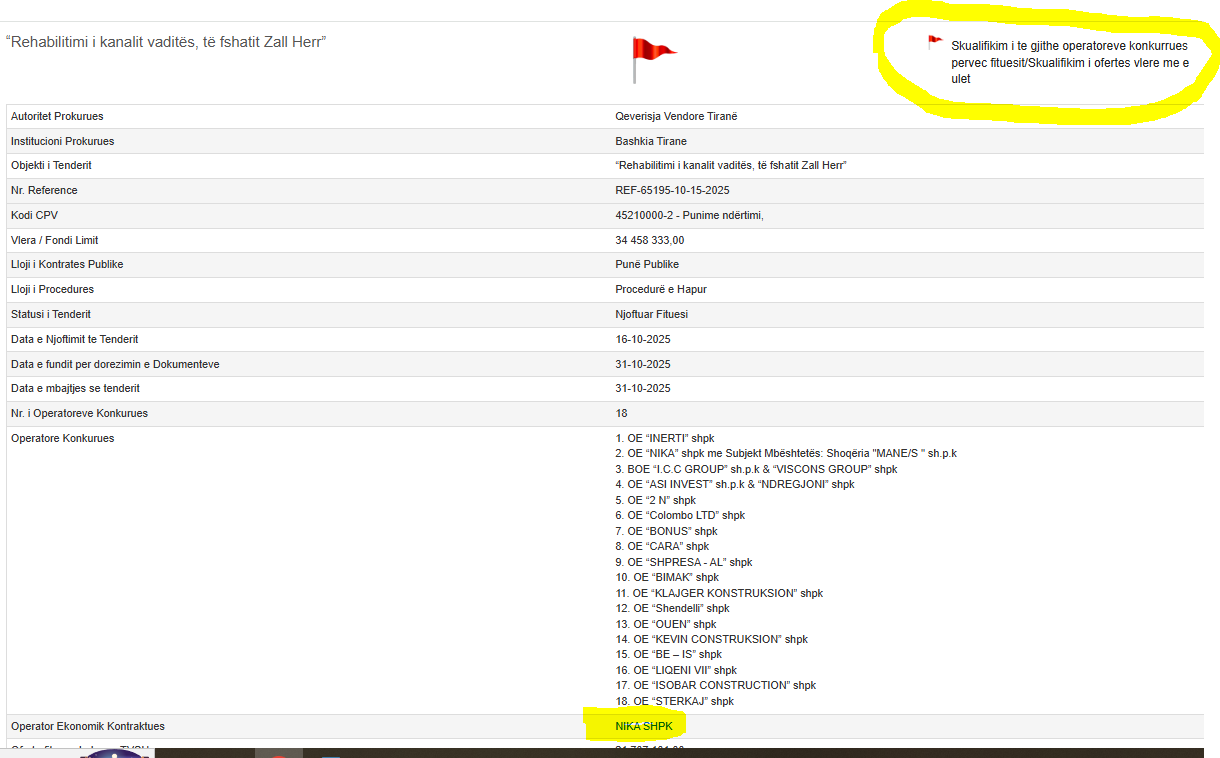Viewport: 1220px width, 758px height.
Task: Click the Procedurë e Hapur procedure type
Action: (662, 289)
